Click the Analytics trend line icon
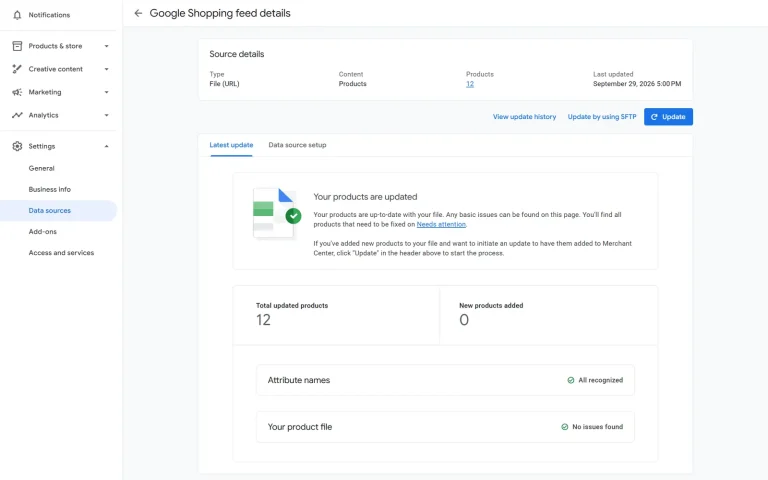 tap(17, 115)
